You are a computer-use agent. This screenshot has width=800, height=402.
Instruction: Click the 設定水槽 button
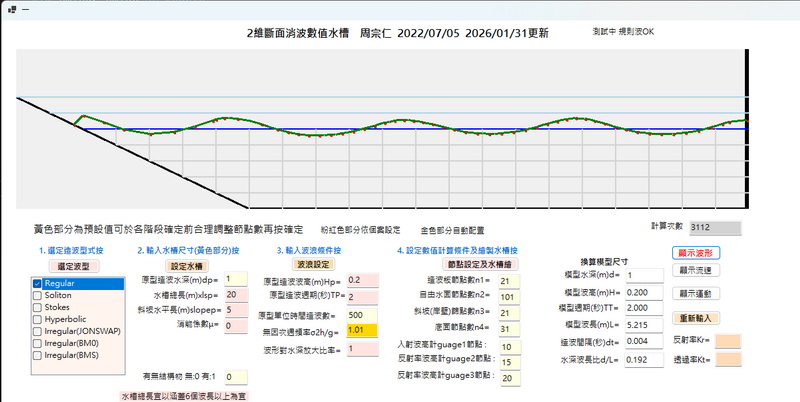click(x=187, y=264)
